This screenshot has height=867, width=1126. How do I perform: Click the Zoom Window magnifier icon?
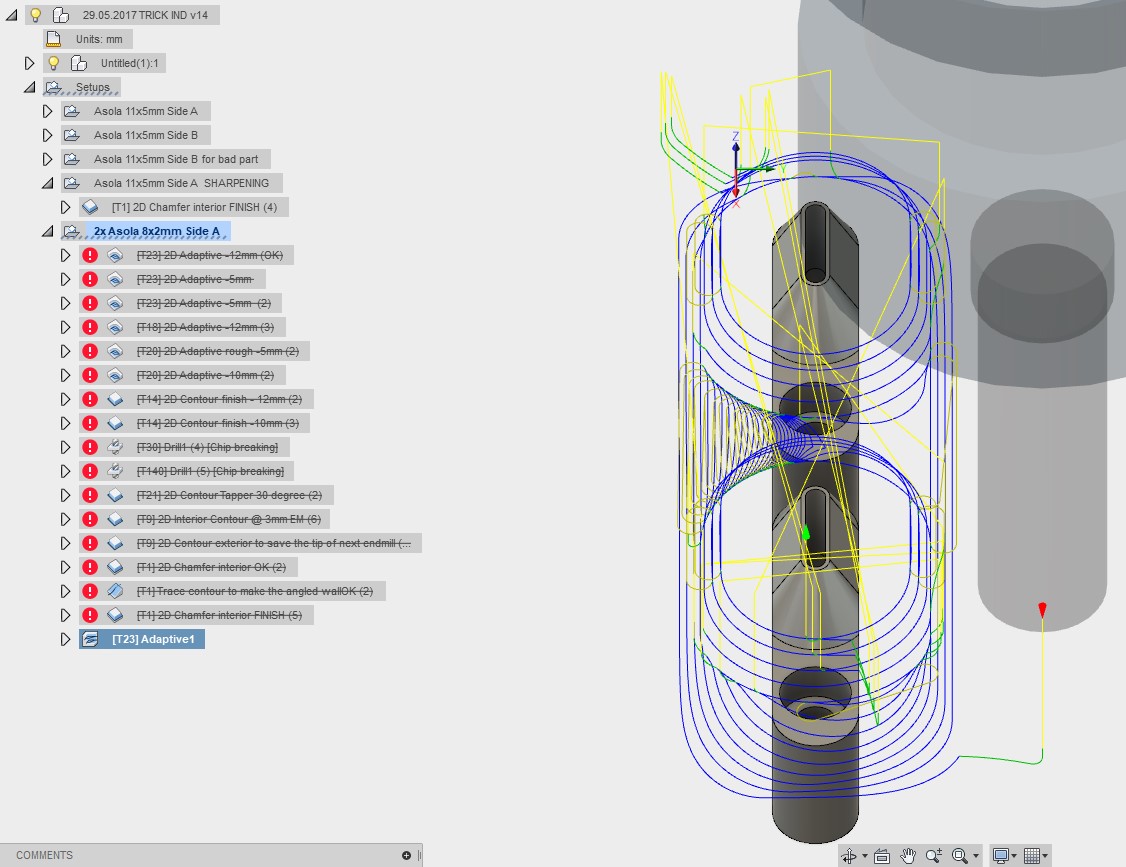click(959, 856)
